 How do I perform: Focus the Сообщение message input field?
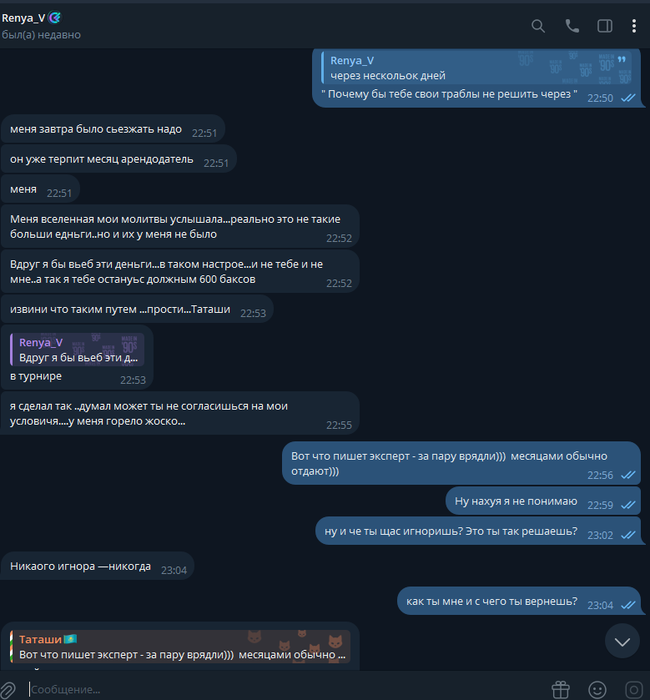click(286, 690)
